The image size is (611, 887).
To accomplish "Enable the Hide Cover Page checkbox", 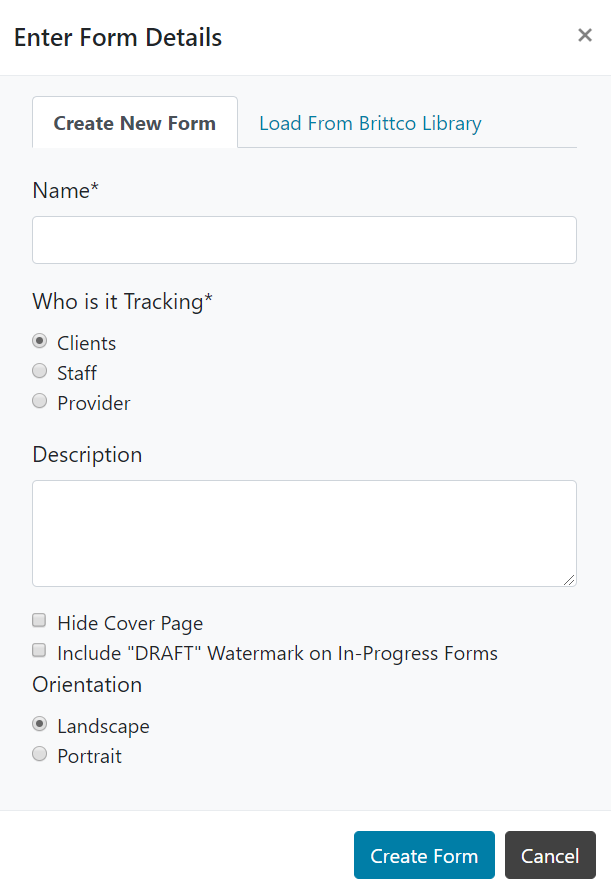I will click(40, 621).
